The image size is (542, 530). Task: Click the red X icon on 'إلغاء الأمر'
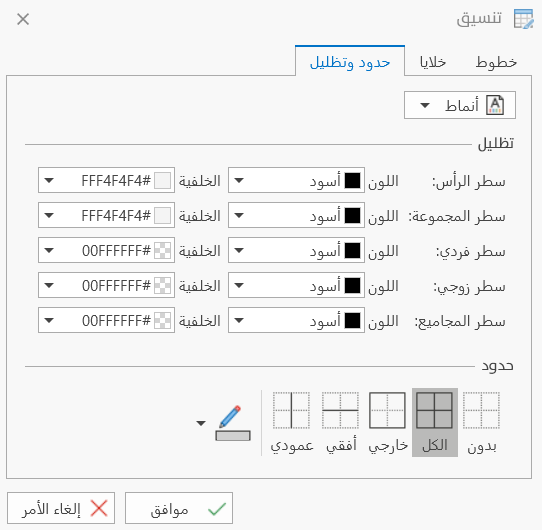click(x=99, y=509)
